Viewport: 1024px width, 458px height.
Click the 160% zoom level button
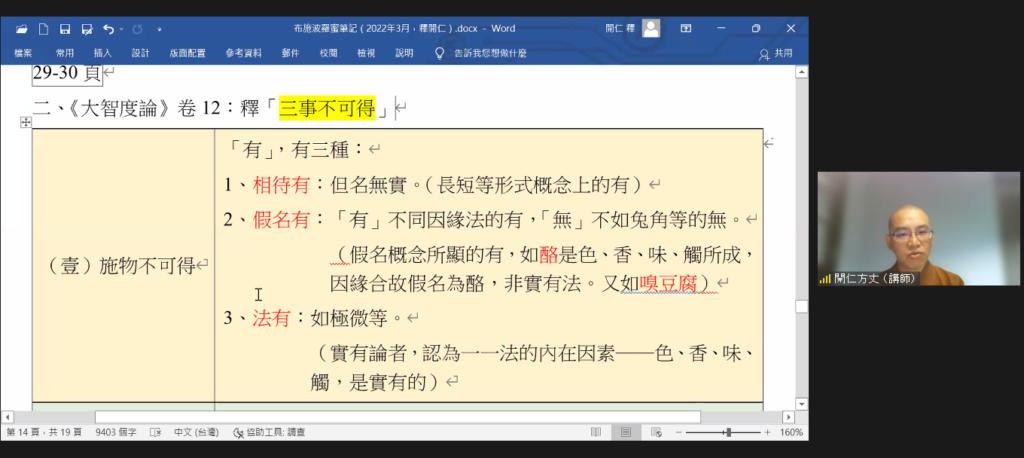point(791,432)
